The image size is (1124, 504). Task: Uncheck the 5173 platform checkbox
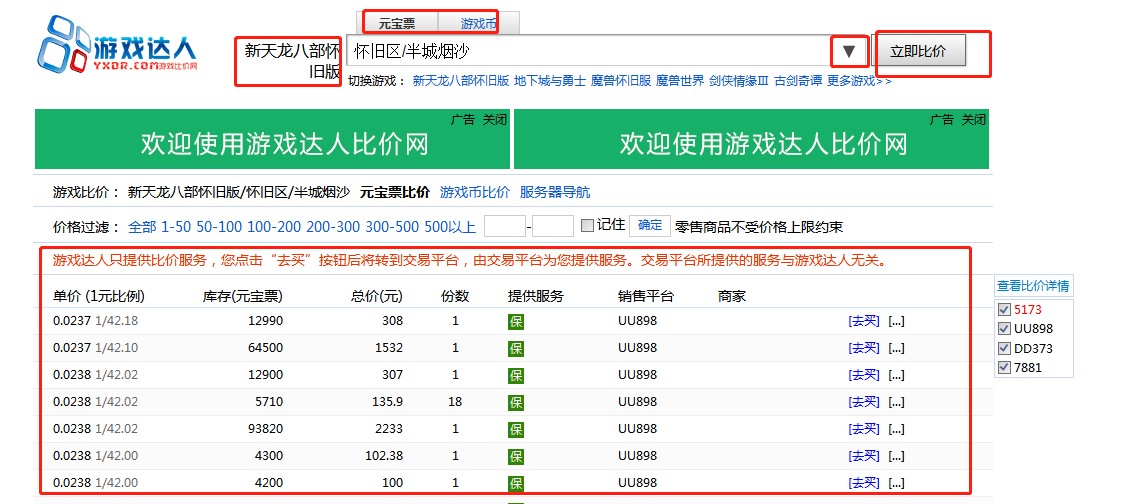(1004, 310)
